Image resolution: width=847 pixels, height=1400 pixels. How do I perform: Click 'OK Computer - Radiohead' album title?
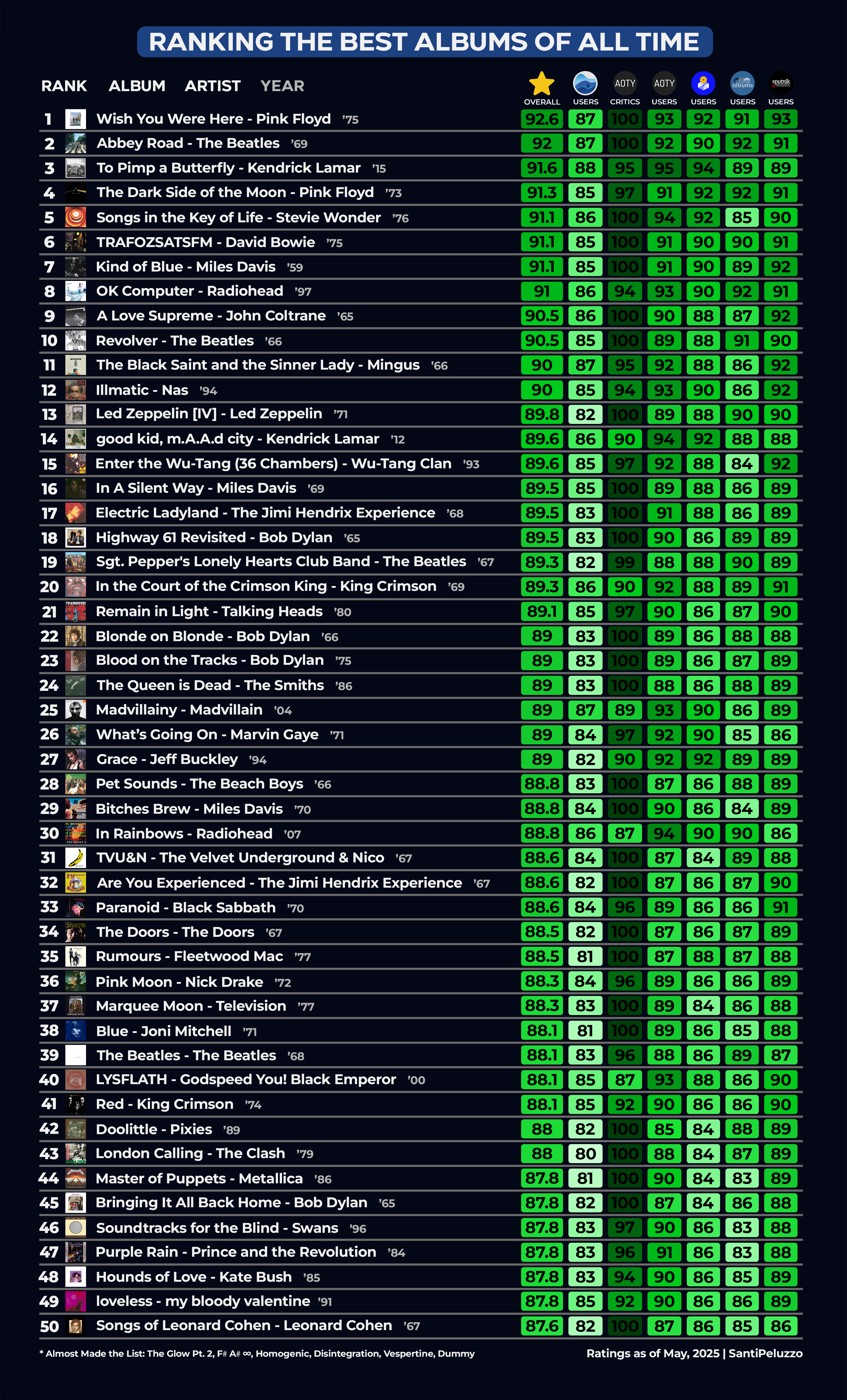coord(189,291)
